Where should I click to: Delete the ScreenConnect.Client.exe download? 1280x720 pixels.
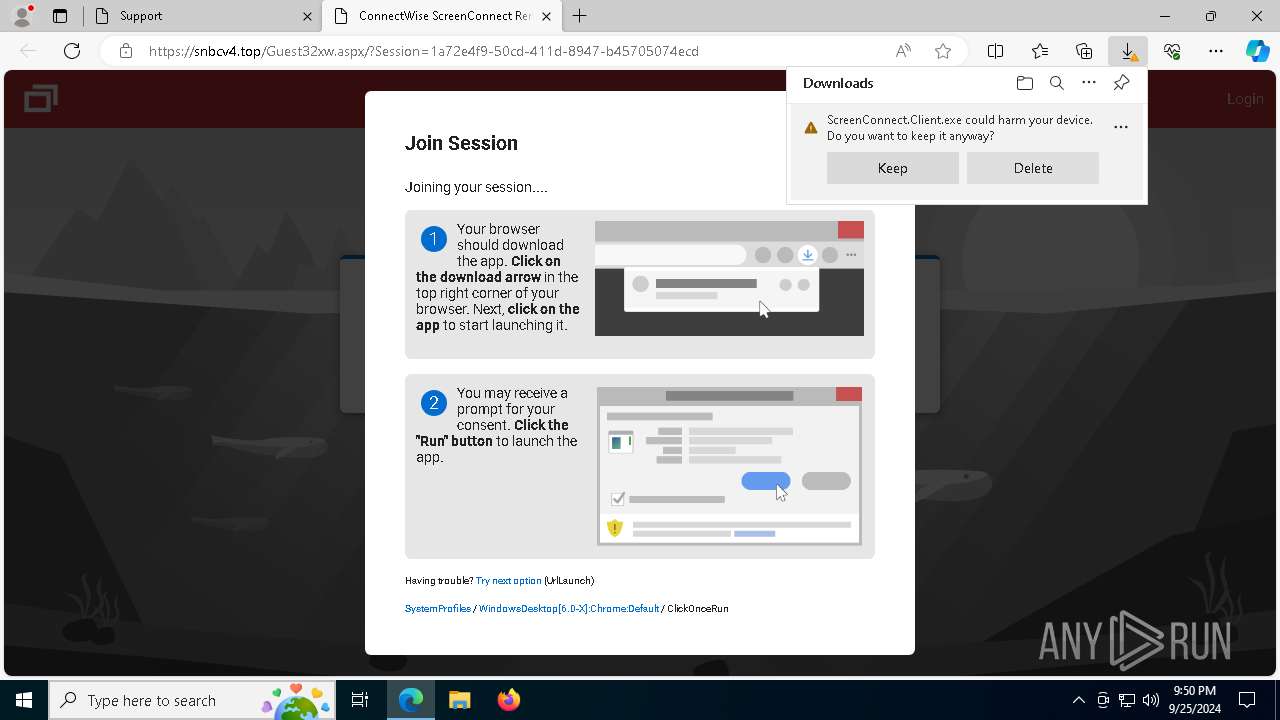[1033, 168]
